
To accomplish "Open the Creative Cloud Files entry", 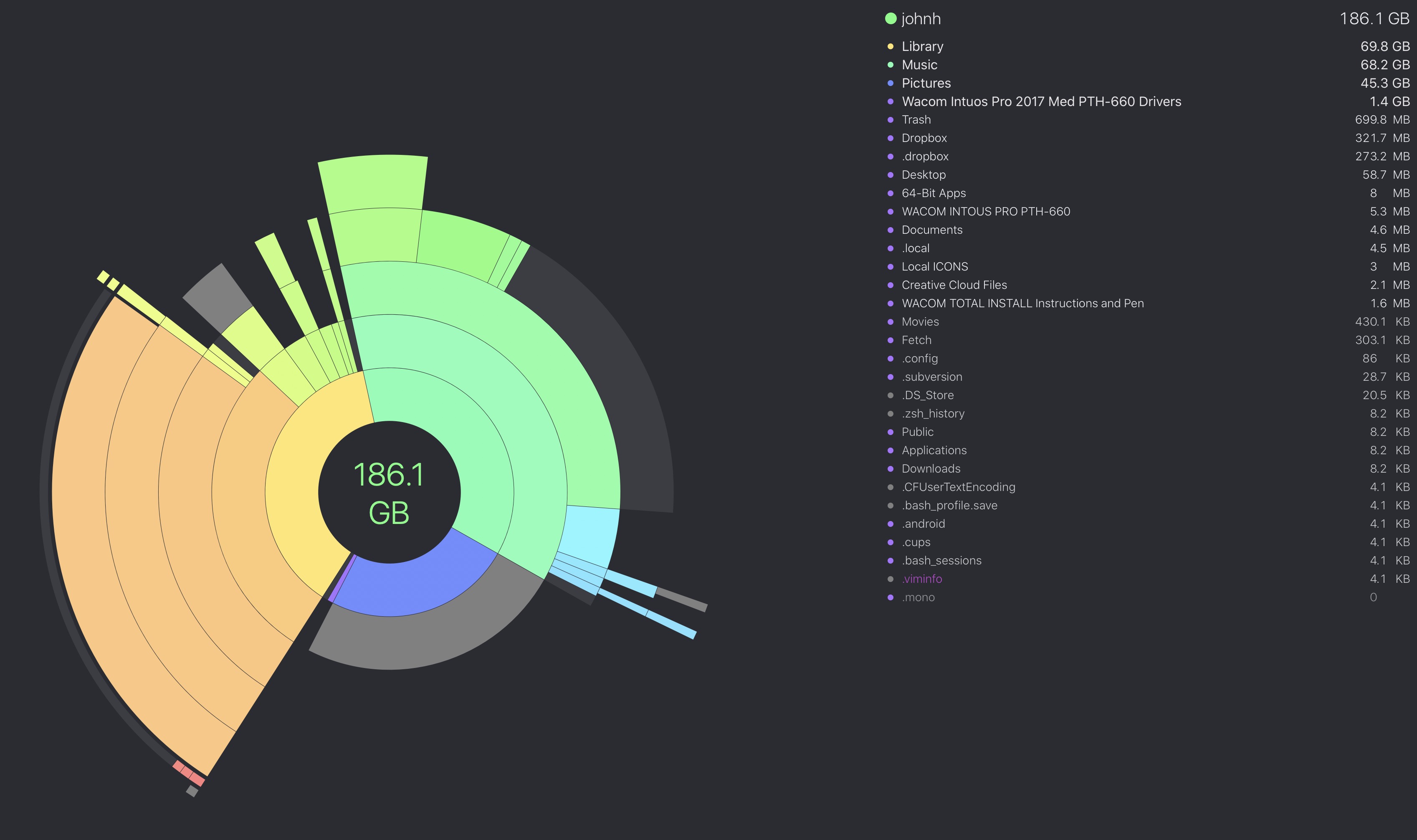I will pos(954,285).
